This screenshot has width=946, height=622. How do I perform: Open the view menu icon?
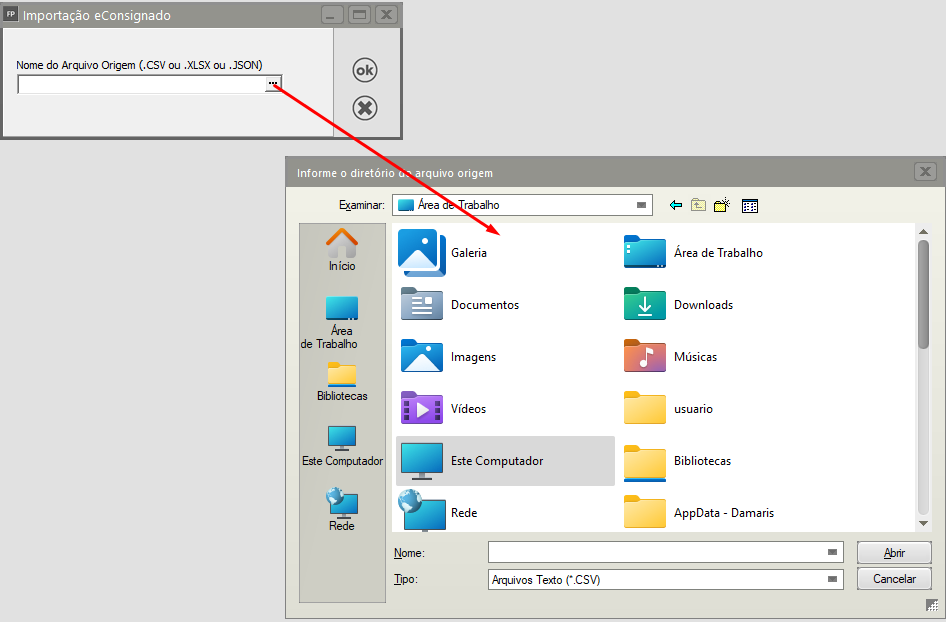(750, 205)
